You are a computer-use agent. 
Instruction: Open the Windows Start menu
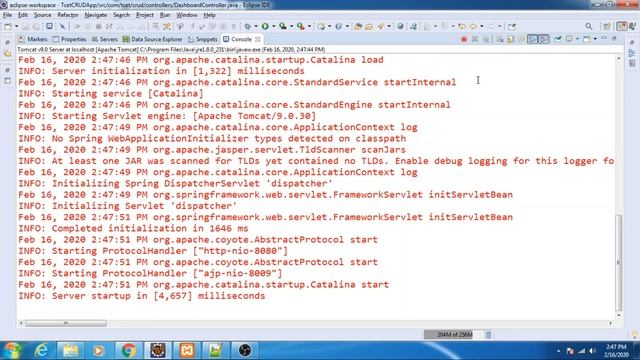pos(12,351)
